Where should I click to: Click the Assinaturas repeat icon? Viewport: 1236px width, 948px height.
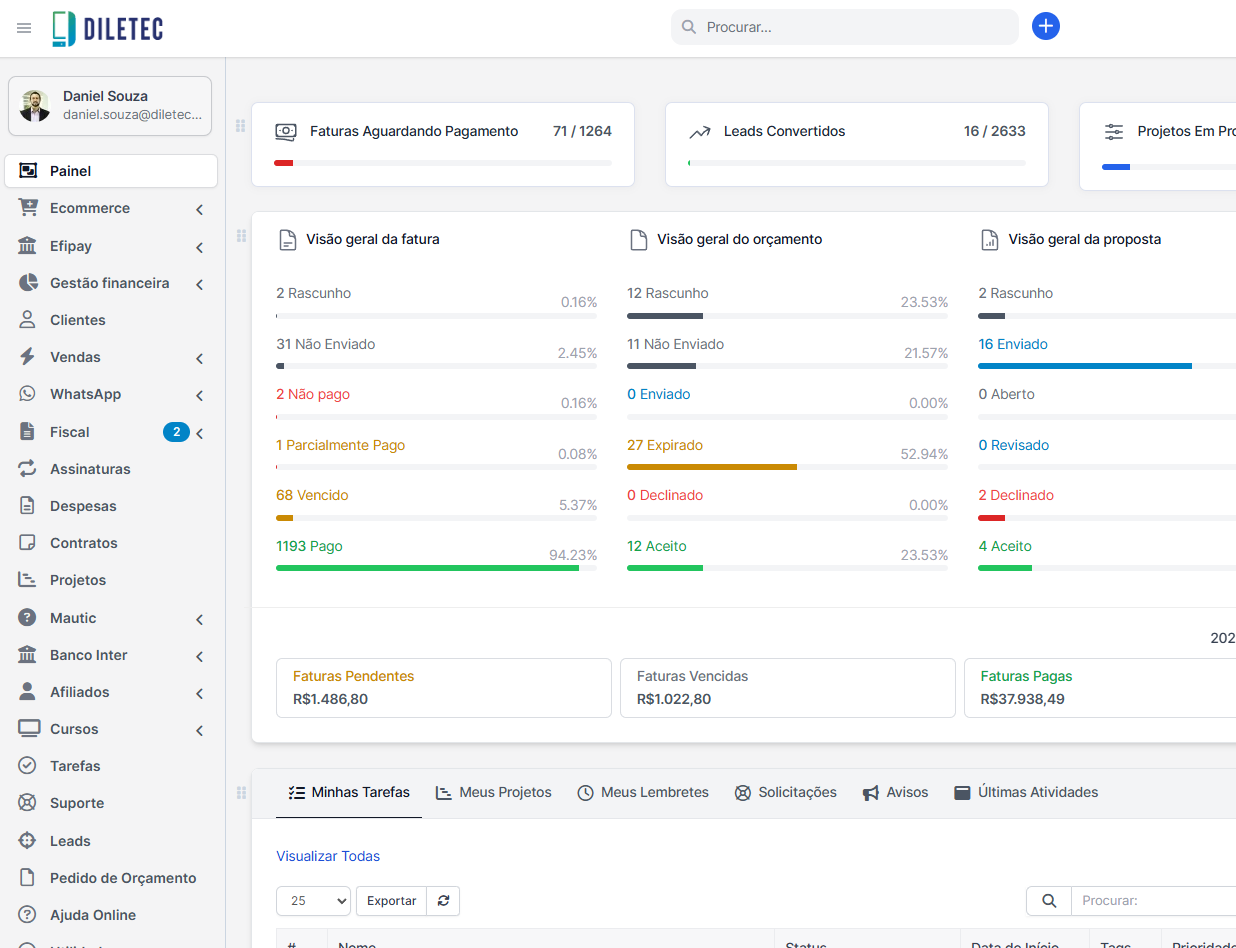pos(28,469)
